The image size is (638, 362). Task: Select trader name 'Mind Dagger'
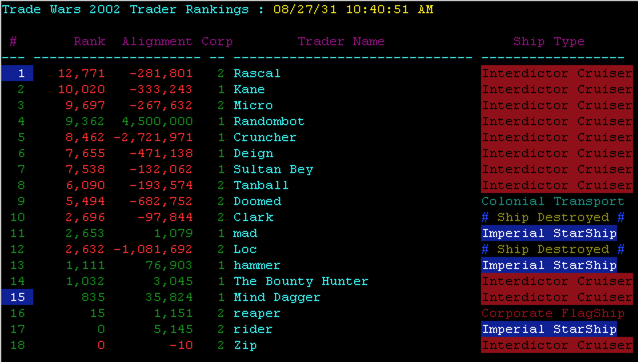pos(277,297)
